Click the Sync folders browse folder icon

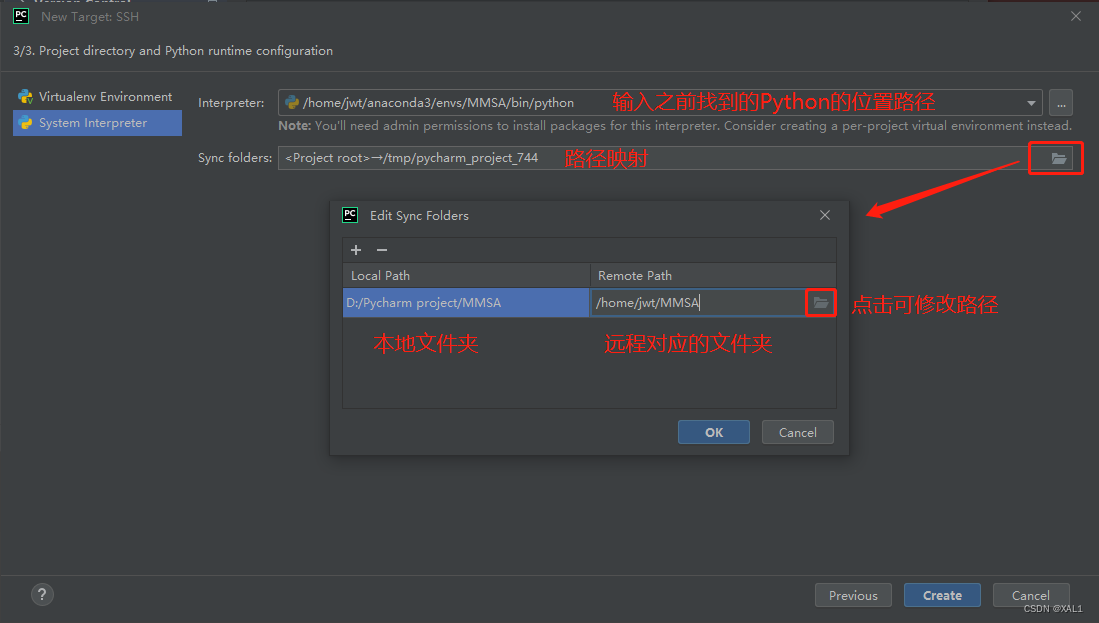(1058, 158)
